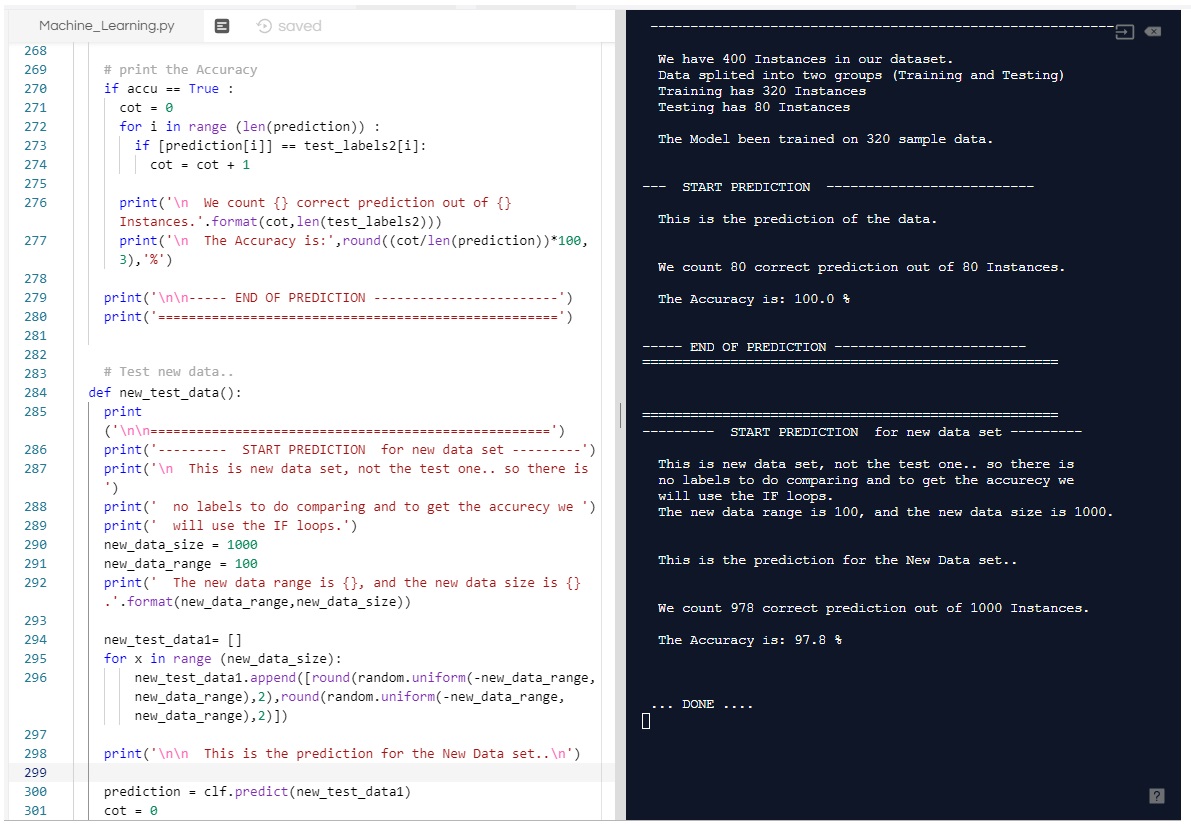
Task: Click console line 'The Accuracy is: 100.0 %'
Action: click(x=753, y=299)
